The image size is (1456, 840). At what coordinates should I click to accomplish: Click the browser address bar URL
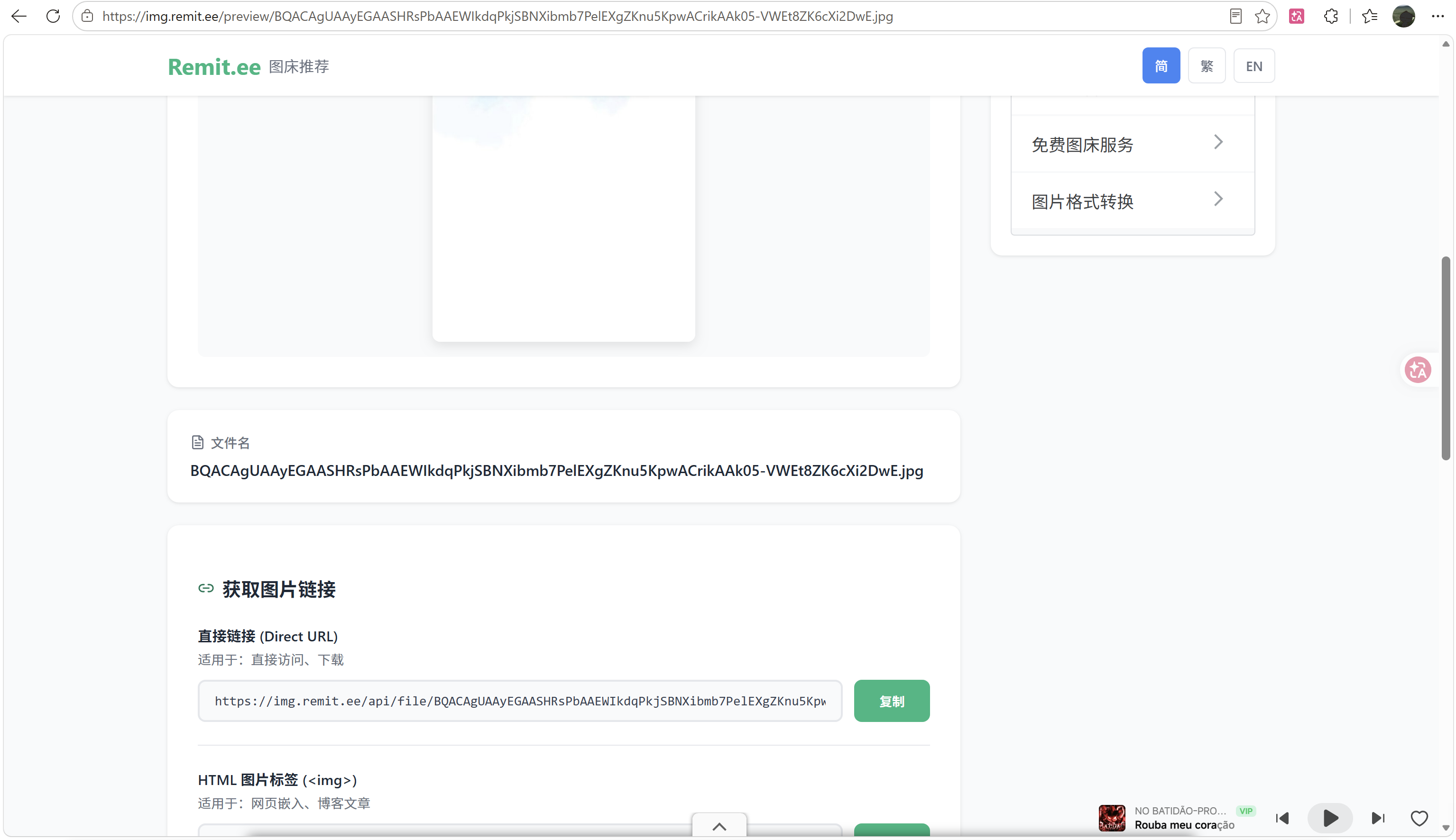(x=498, y=16)
